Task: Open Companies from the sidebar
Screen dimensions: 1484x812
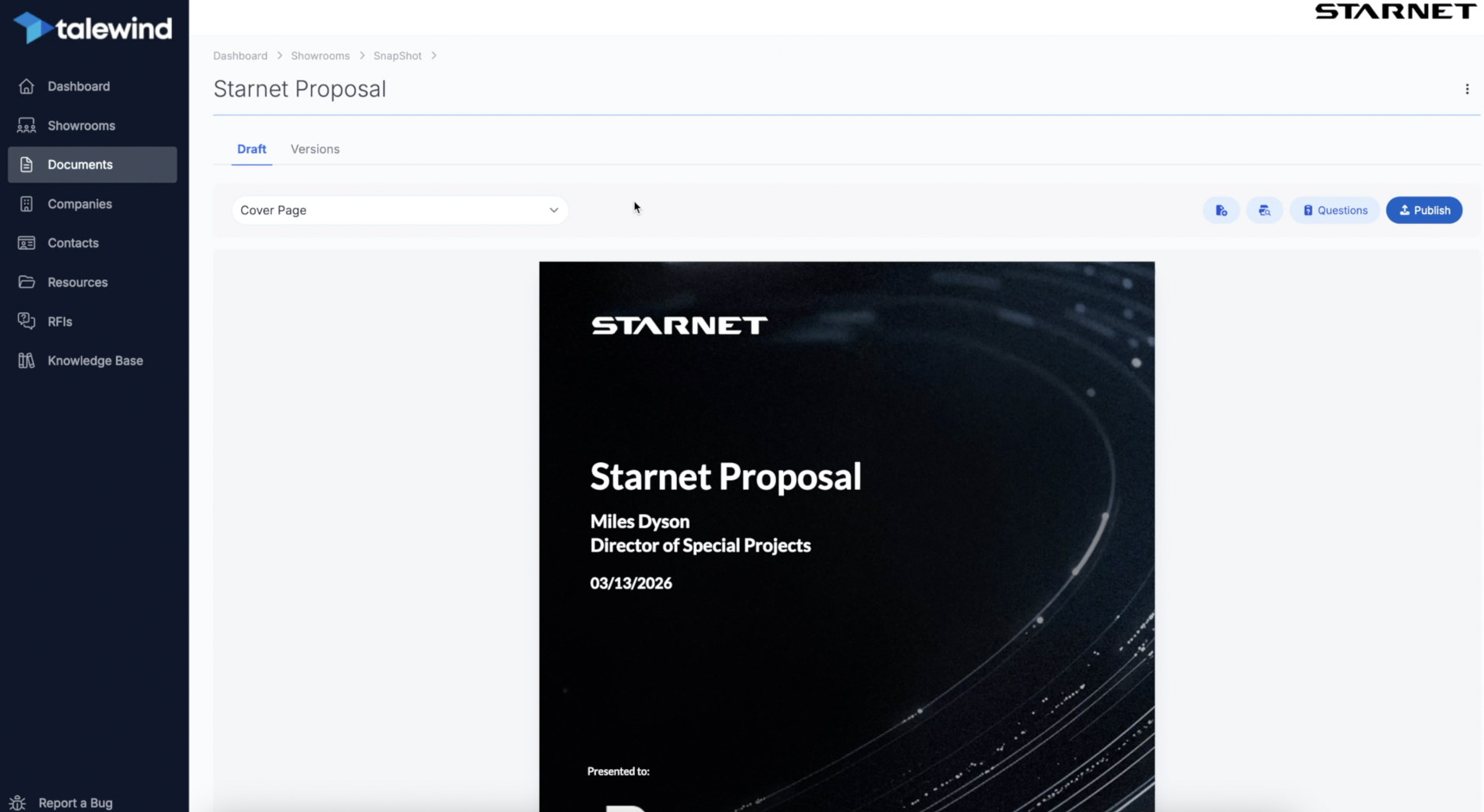Action: (92, 204)
